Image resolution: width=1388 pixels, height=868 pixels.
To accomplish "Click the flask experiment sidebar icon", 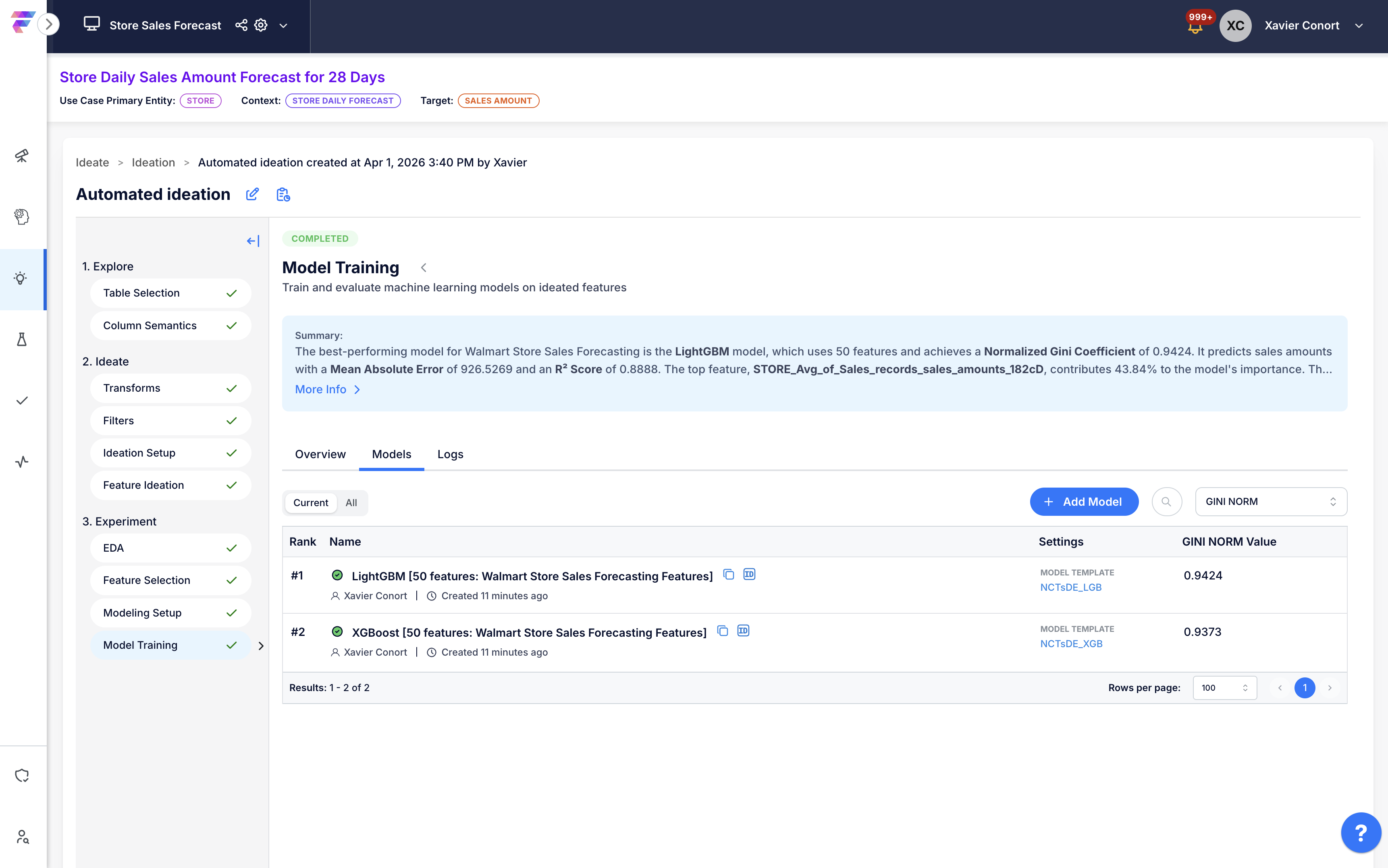I will [22, 340].
